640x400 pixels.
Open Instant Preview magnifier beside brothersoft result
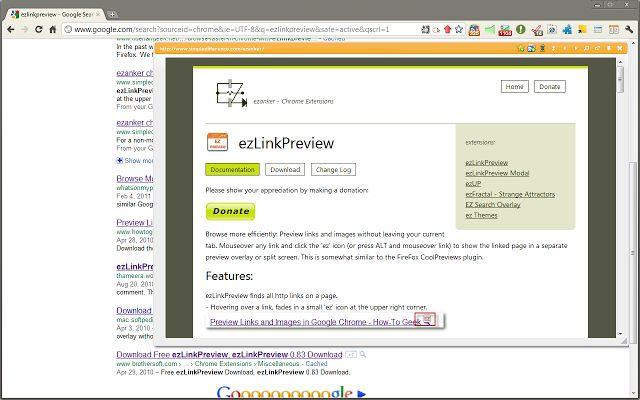pyautogui.click(x=362, y=354)
